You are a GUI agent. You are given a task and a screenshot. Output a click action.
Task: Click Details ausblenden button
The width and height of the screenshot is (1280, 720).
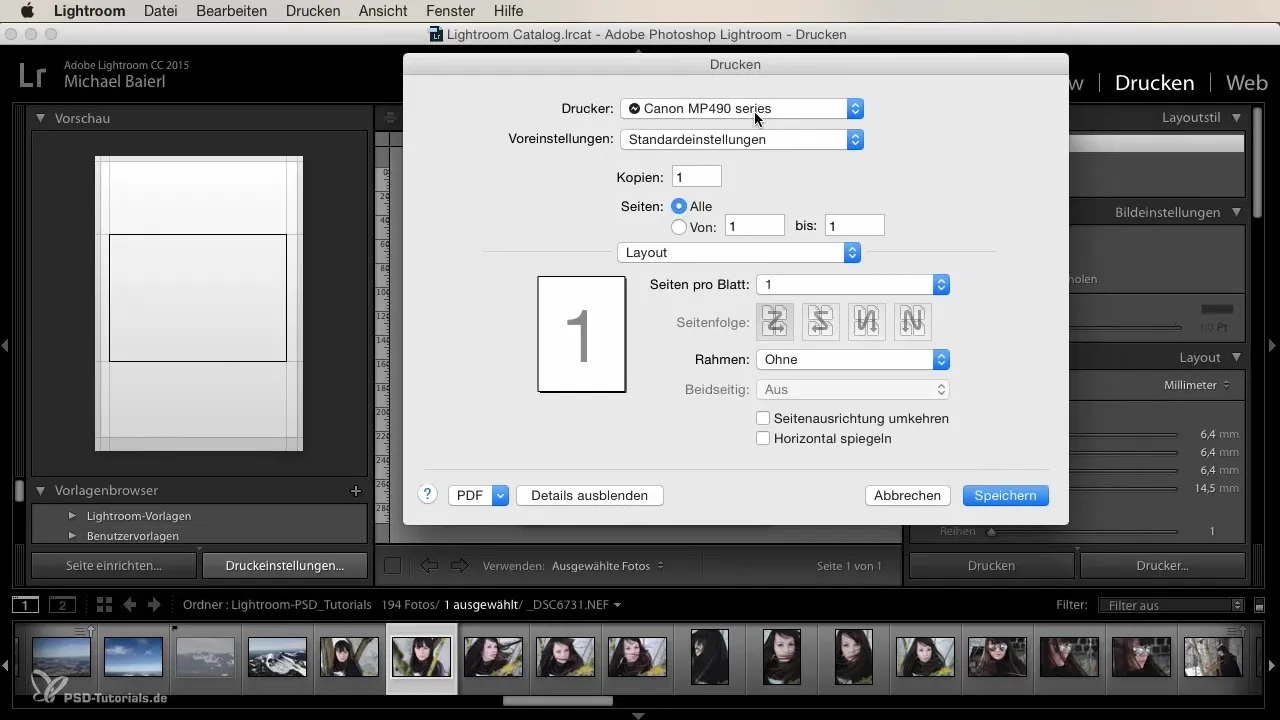click(590, 495)
